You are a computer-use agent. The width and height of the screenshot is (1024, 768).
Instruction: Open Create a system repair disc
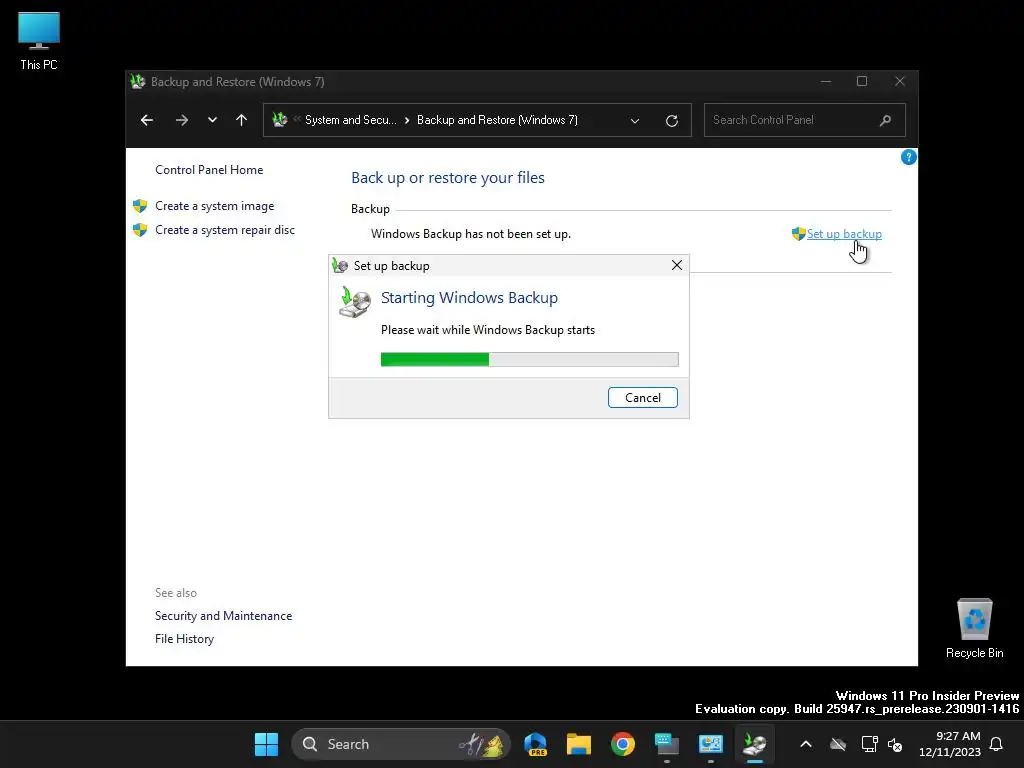point(225,230)
